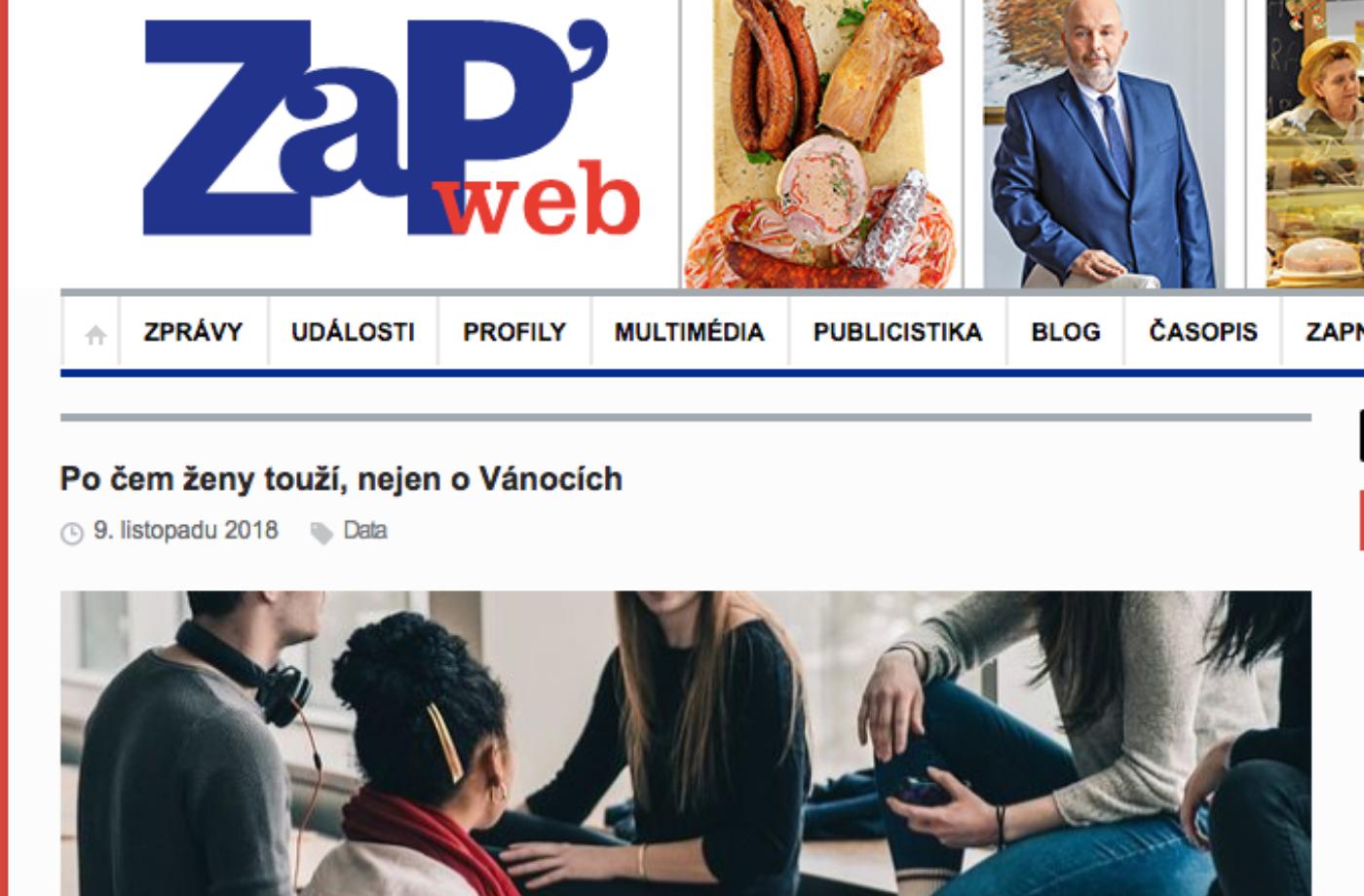The width and height of the screenshot is (1364, 896).
Task: Open the ZPRÁVY menu item
Action: (x=193, y=332)
